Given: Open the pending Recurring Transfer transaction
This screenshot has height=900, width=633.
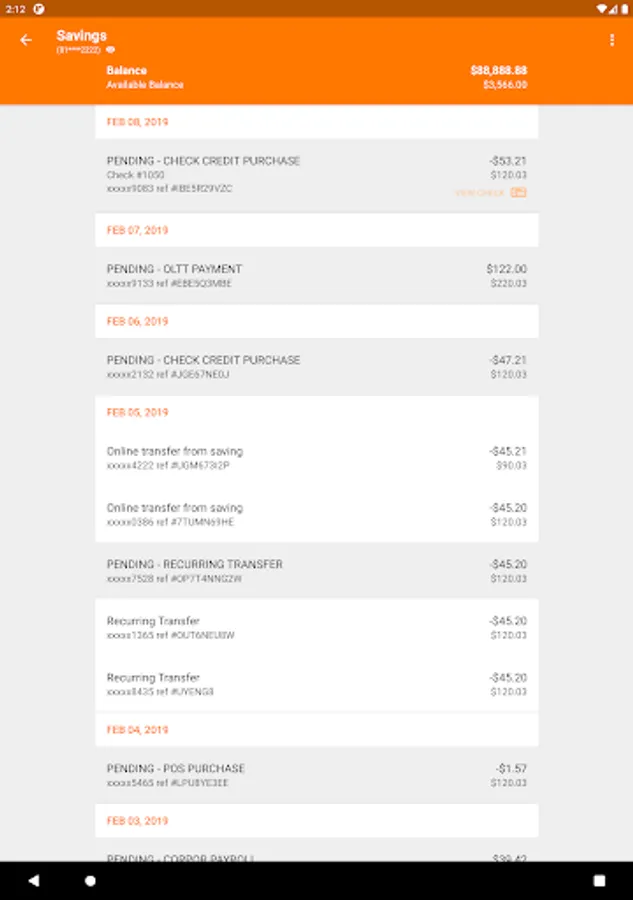Looking at the screenshot, I should click(316, 571).
